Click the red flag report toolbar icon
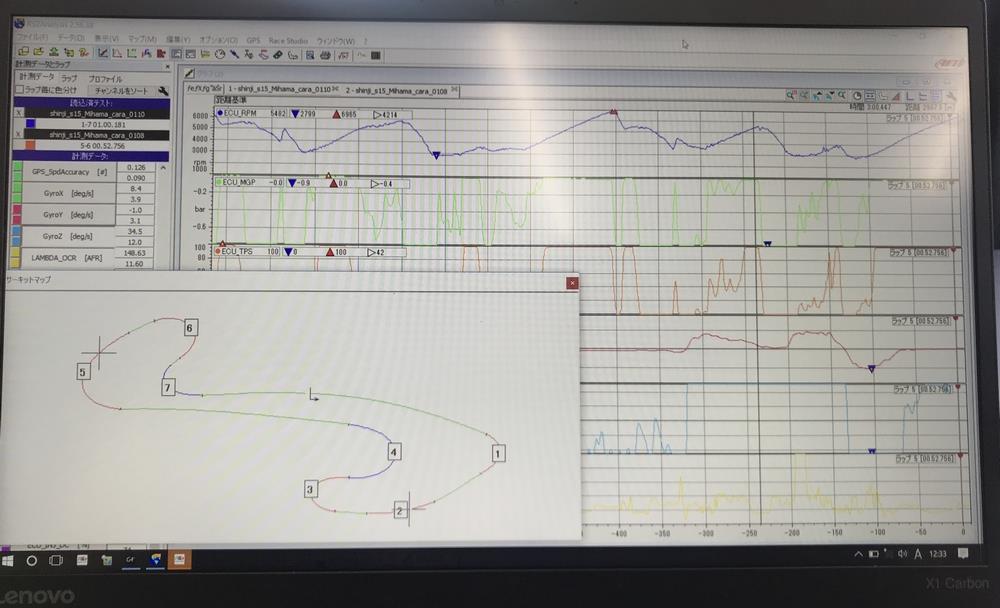This screenshot has height=608, width=1000. 161,54
